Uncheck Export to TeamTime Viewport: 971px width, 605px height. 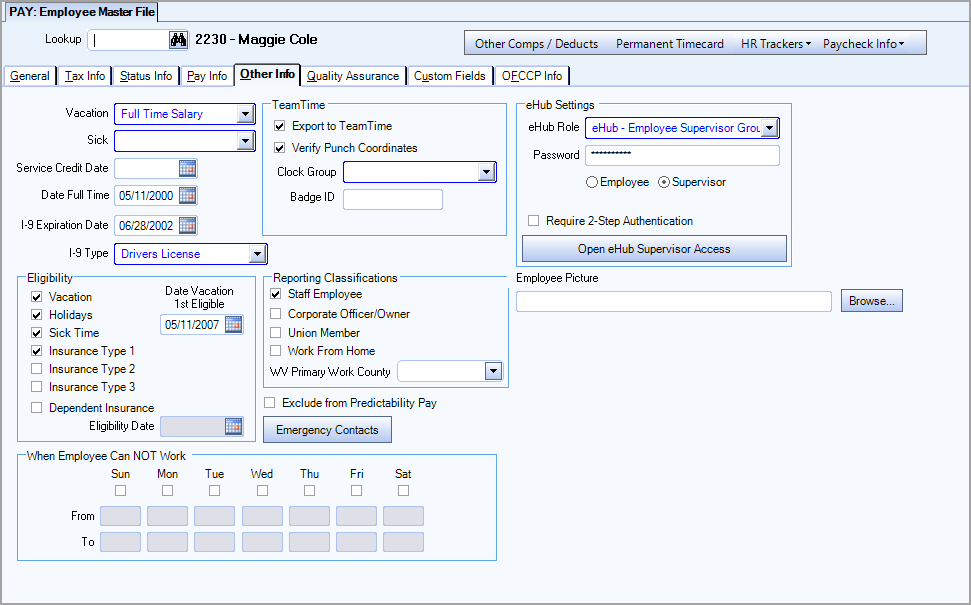279,125
